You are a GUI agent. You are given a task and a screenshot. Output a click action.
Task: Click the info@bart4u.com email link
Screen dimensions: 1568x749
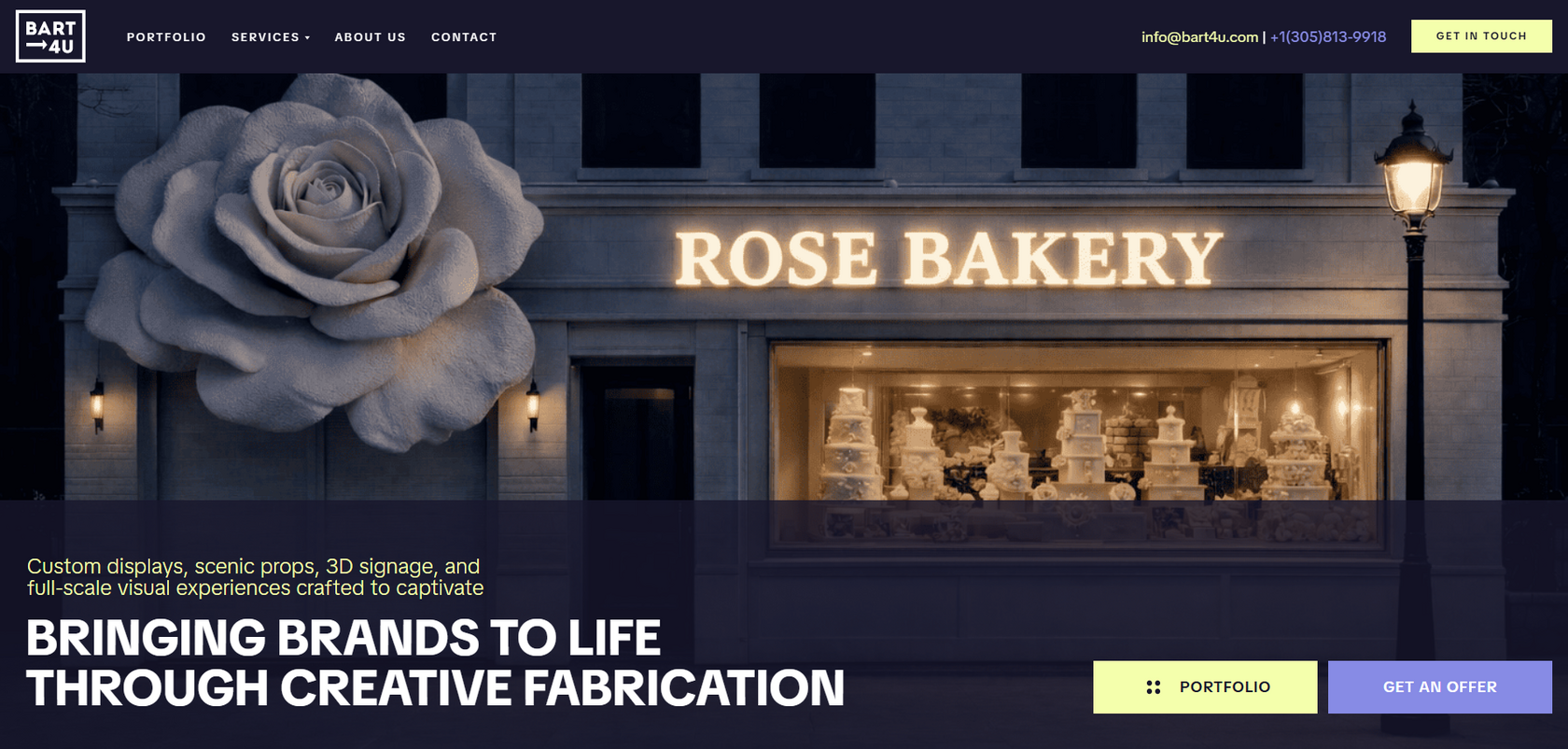[x=1199, y=37]
